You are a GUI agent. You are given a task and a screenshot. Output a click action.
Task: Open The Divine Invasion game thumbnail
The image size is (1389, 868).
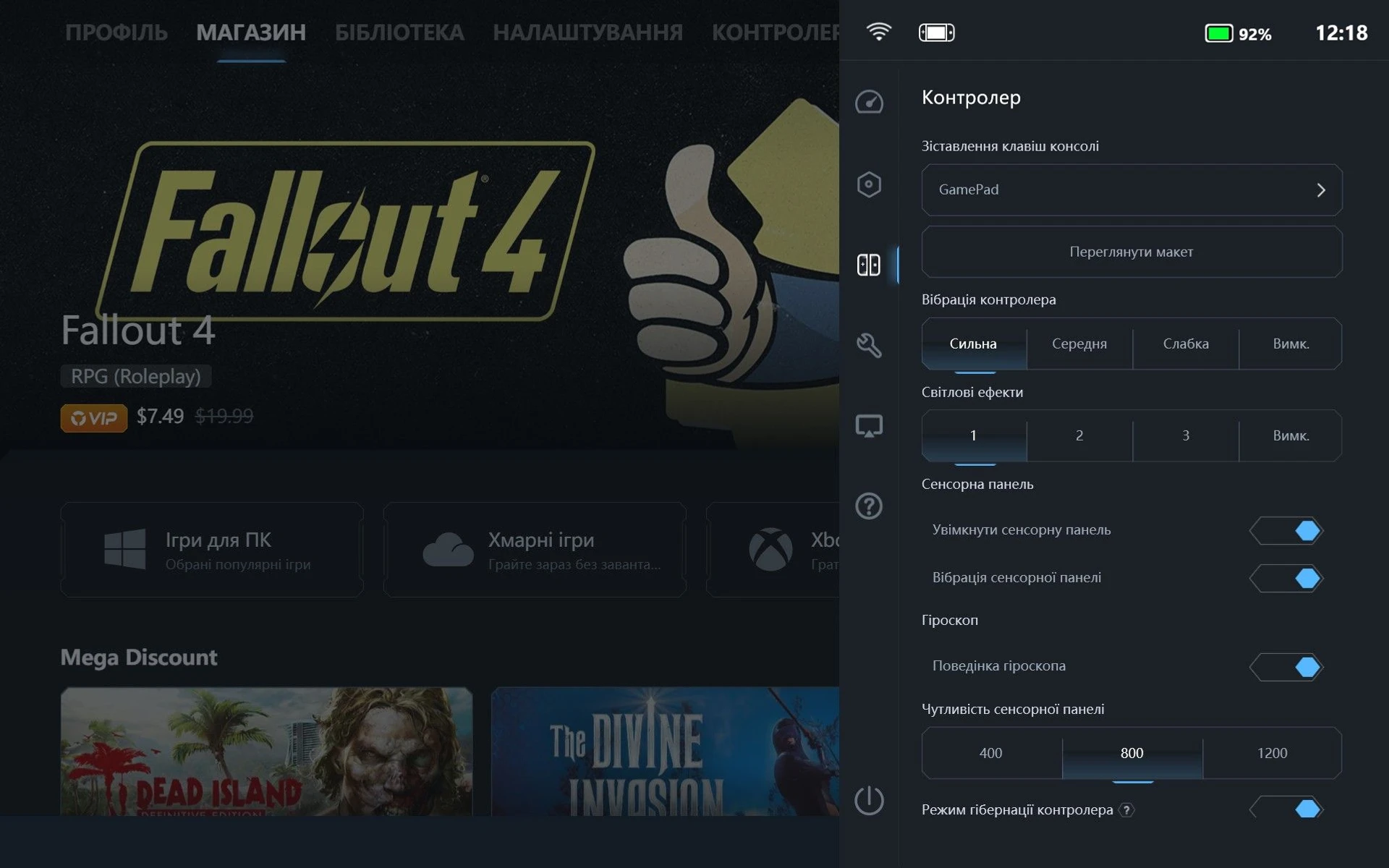pyautogui.click(x=665, y=752)
